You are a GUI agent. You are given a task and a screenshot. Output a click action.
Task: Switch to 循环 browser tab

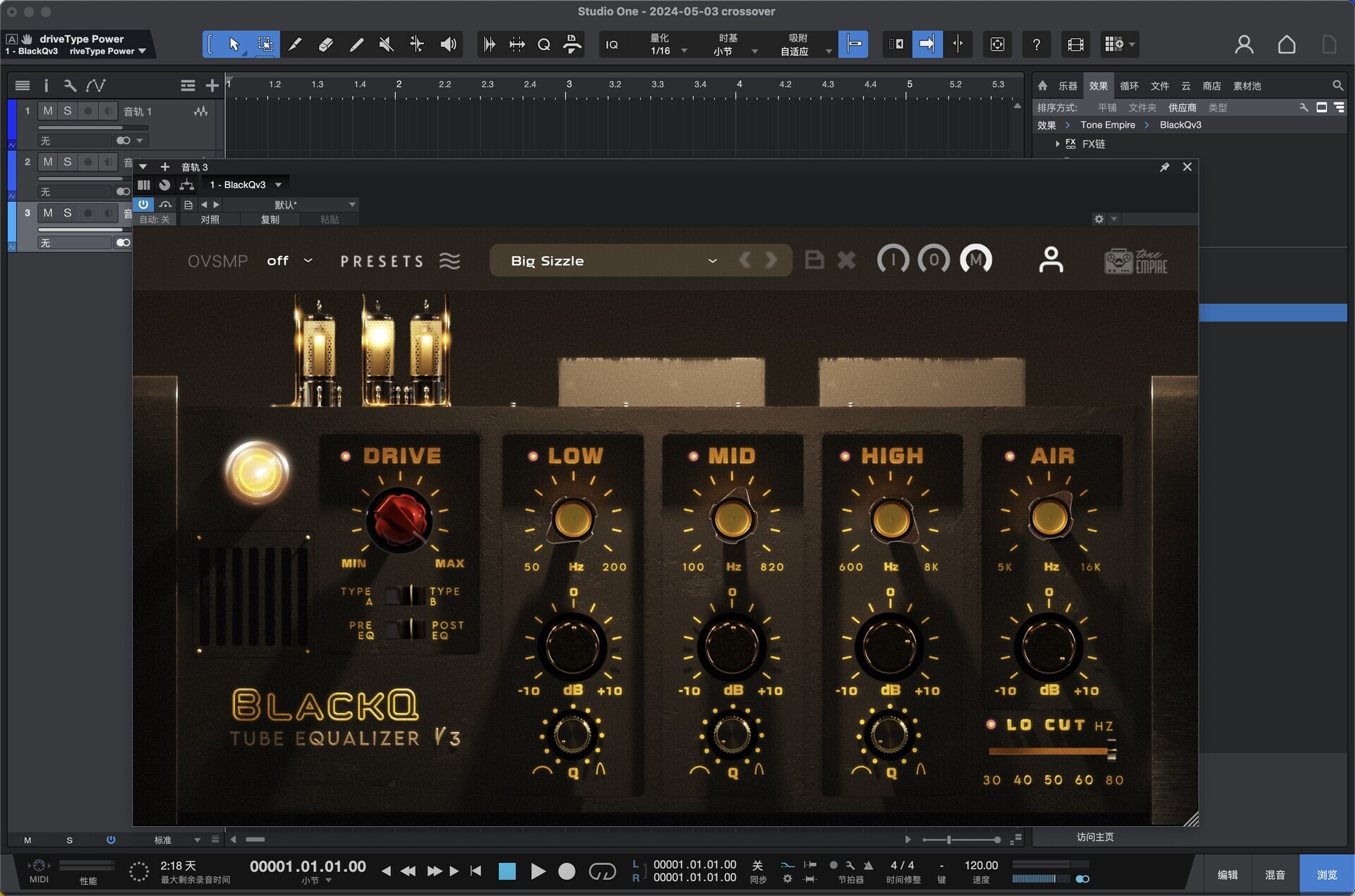tap(1129, 85)
